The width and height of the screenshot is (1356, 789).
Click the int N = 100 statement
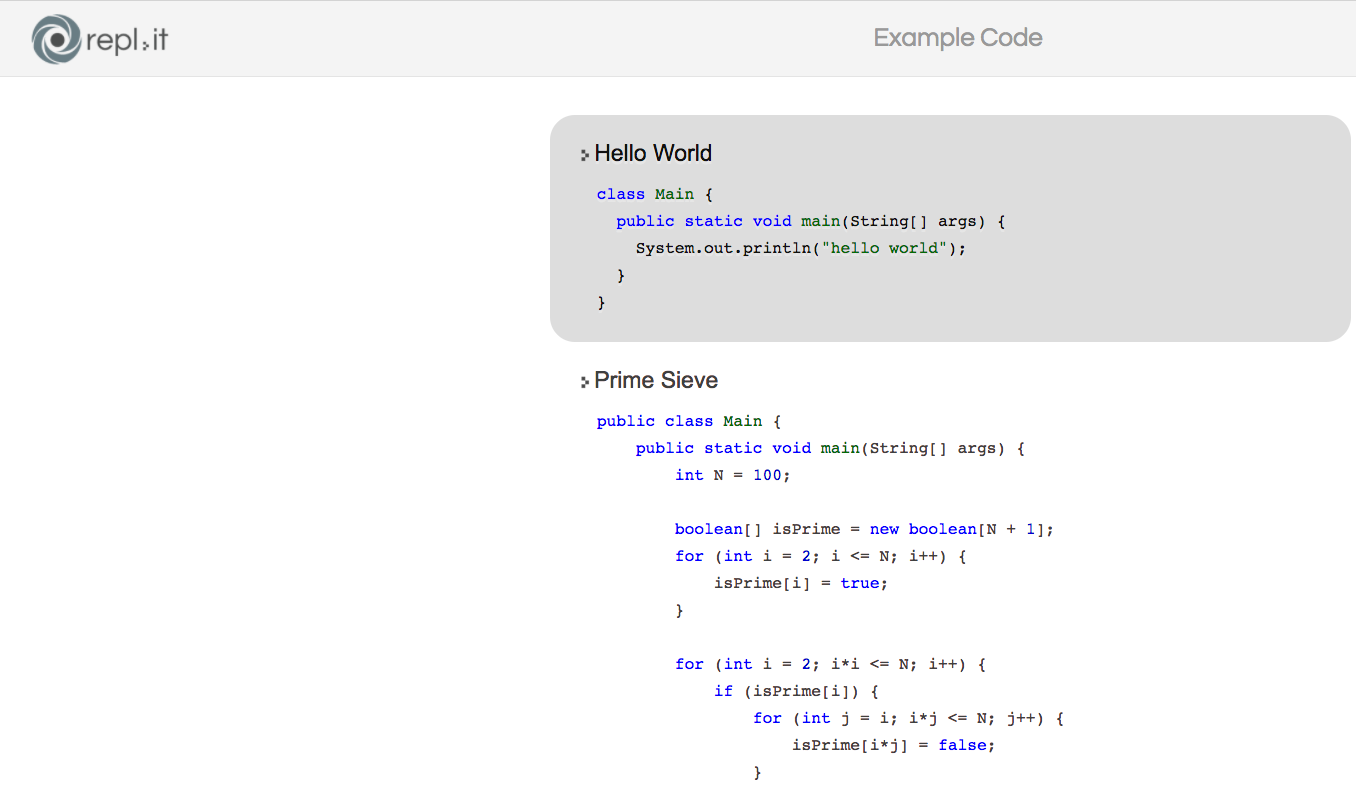click(733, 475)
